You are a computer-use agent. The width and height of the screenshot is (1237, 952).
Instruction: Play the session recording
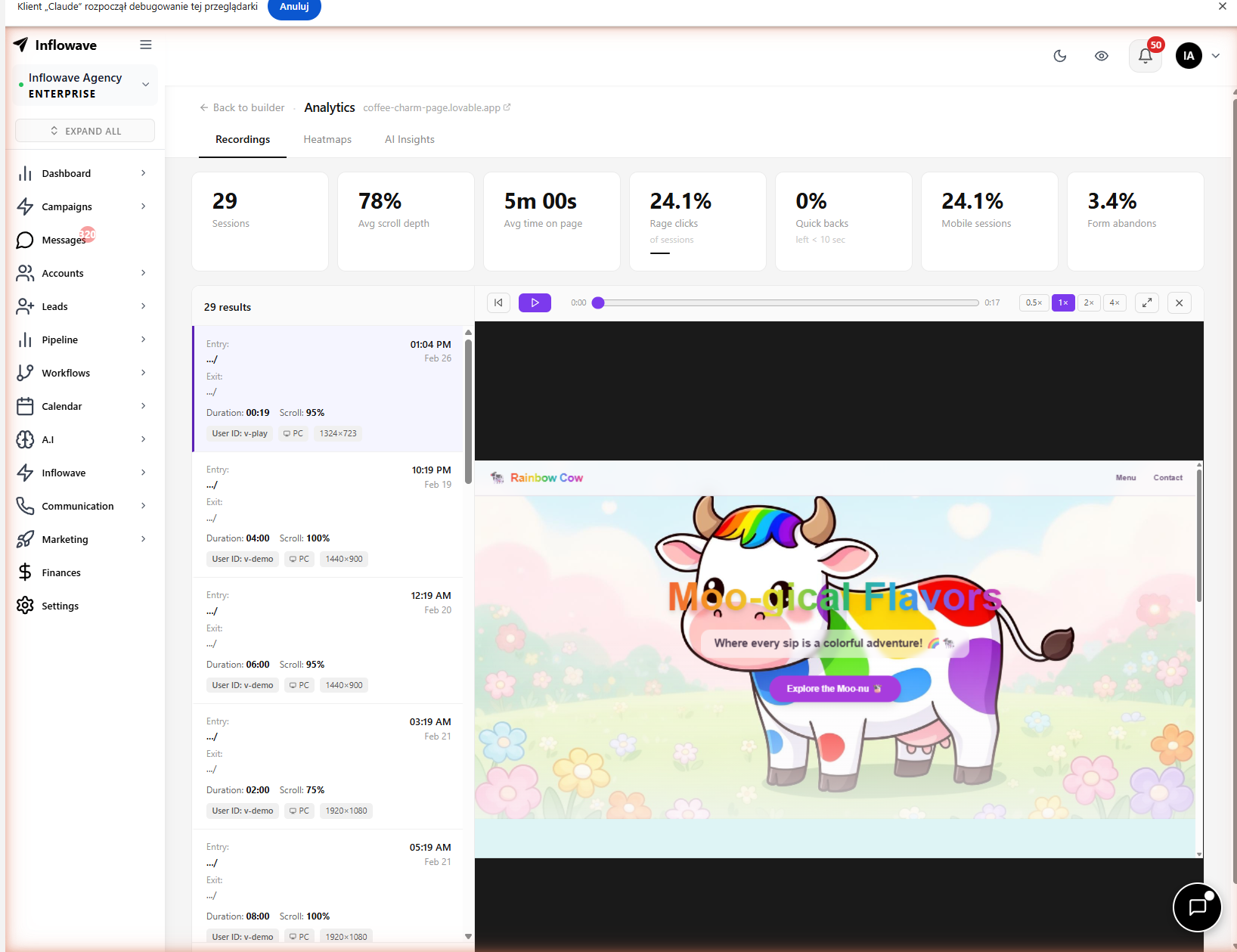pos(535,302)
